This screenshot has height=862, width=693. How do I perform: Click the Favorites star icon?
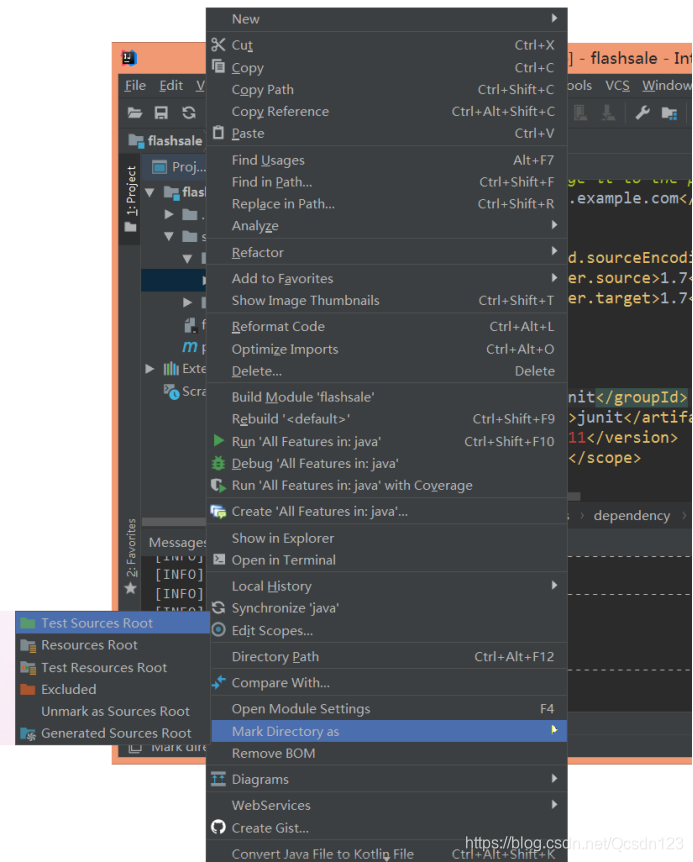(130, 588)
